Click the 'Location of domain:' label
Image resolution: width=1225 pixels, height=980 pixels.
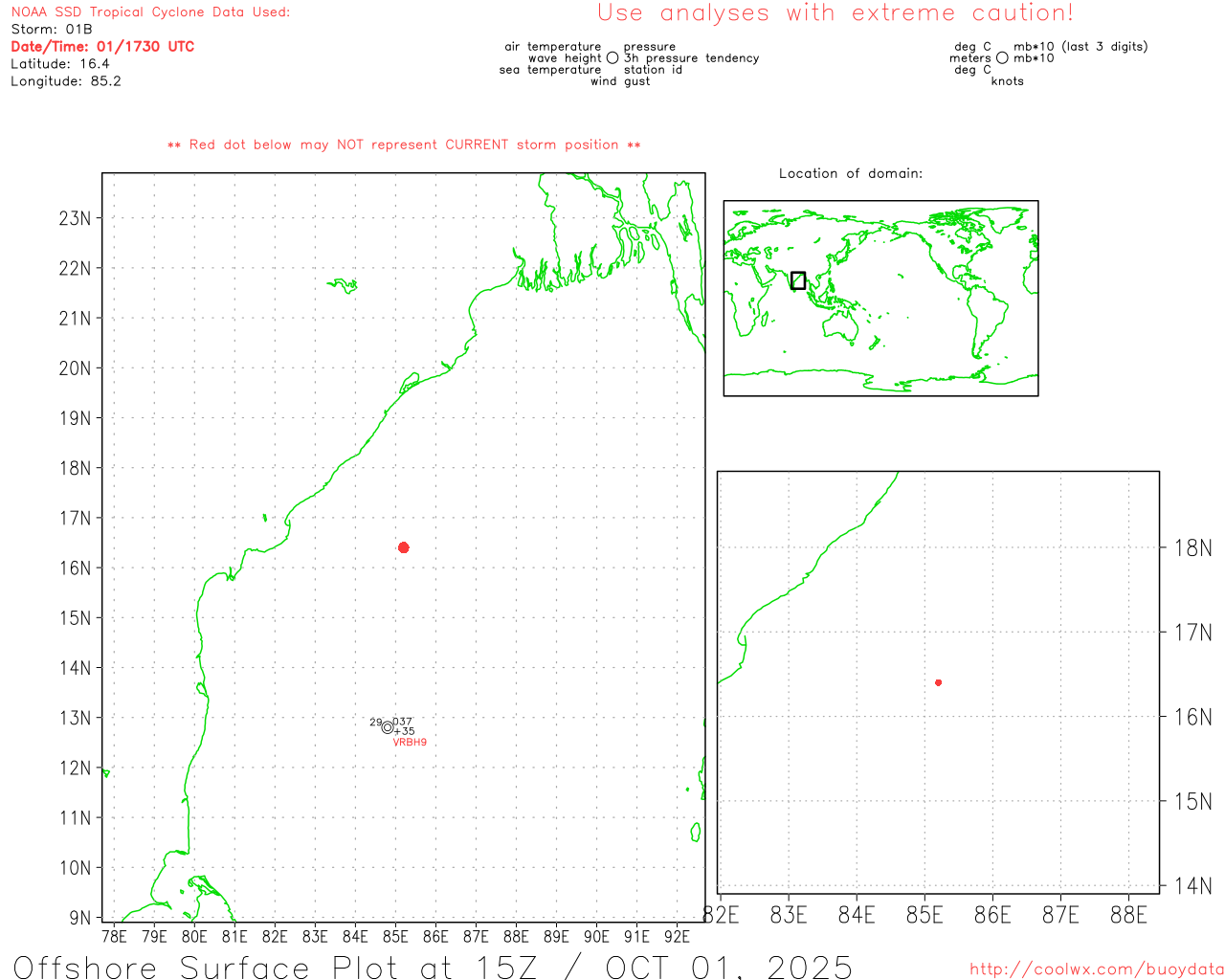tap(851, 173)
